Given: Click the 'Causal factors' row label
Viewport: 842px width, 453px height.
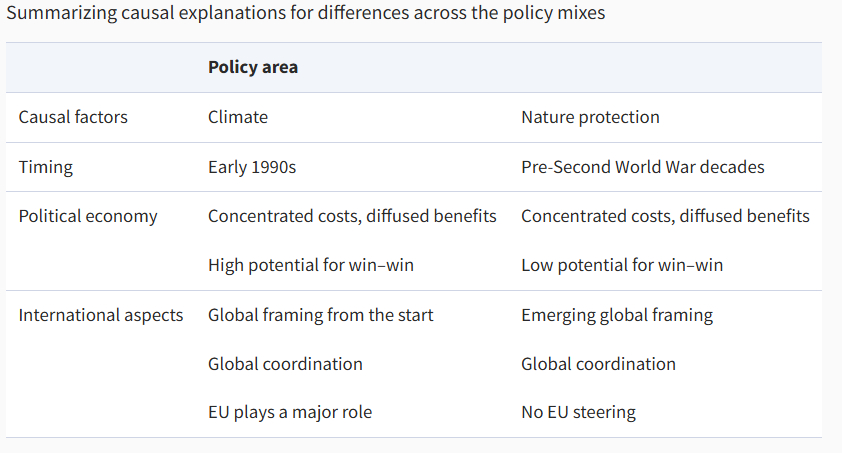Looking at the screenshot, I should click(73, 117).
